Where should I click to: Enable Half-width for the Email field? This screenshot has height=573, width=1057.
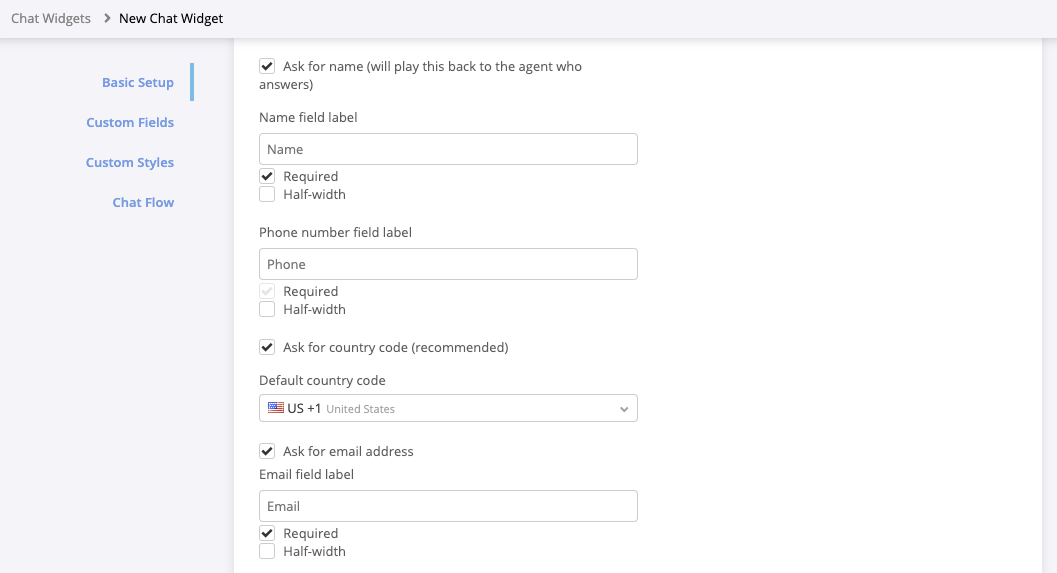point(267,551)
